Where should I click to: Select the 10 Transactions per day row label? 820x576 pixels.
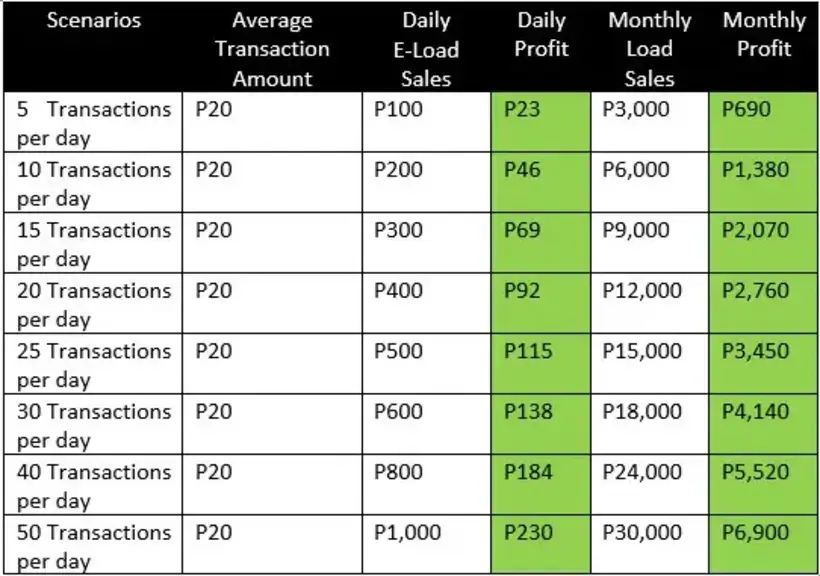click(94, 183)
